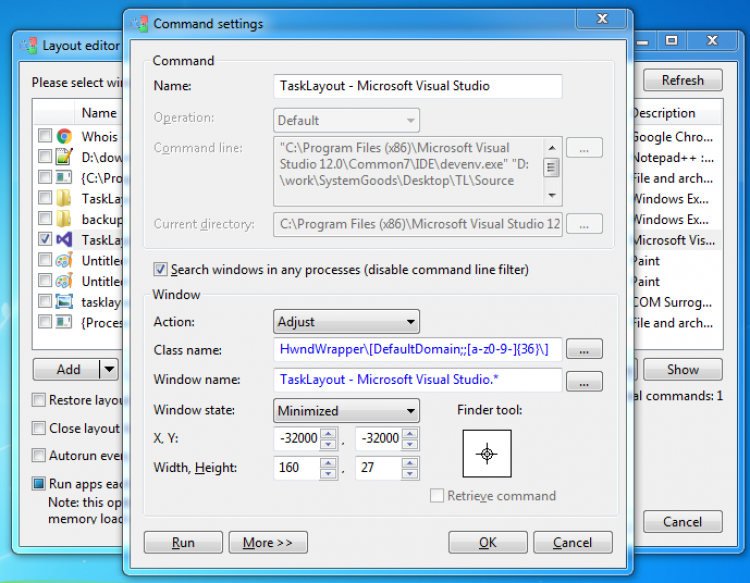Decrease the Y coordinate value
This screenshot has width=750, height=583.
pyautogui.click(x=410, y=444)
